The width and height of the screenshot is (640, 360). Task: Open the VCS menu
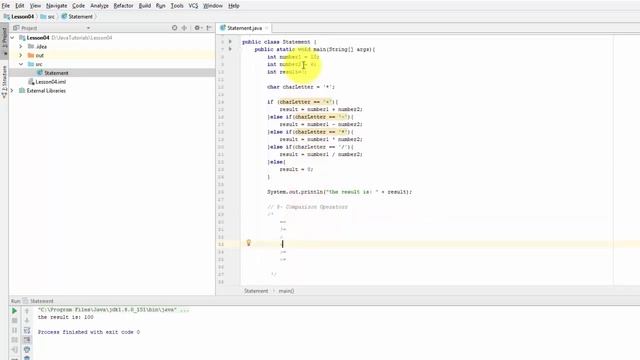193,6
